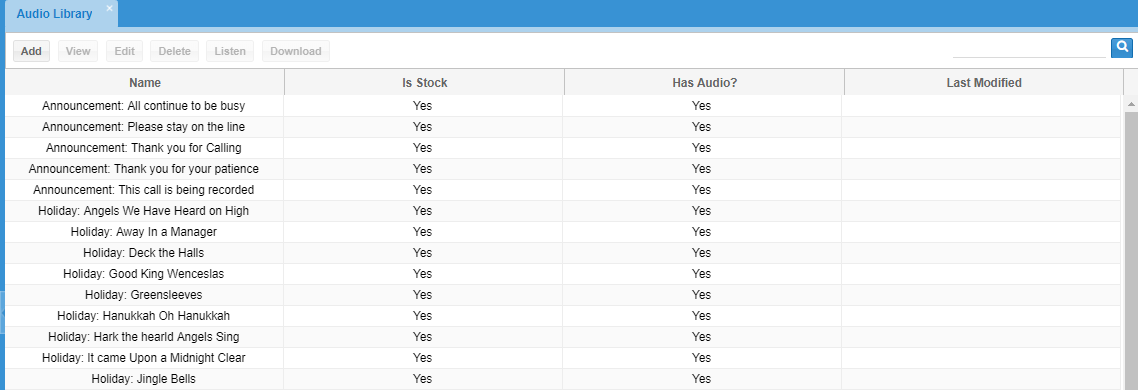Focus the search text field
1138x390 pixels.
click(x=1029, y=49)
